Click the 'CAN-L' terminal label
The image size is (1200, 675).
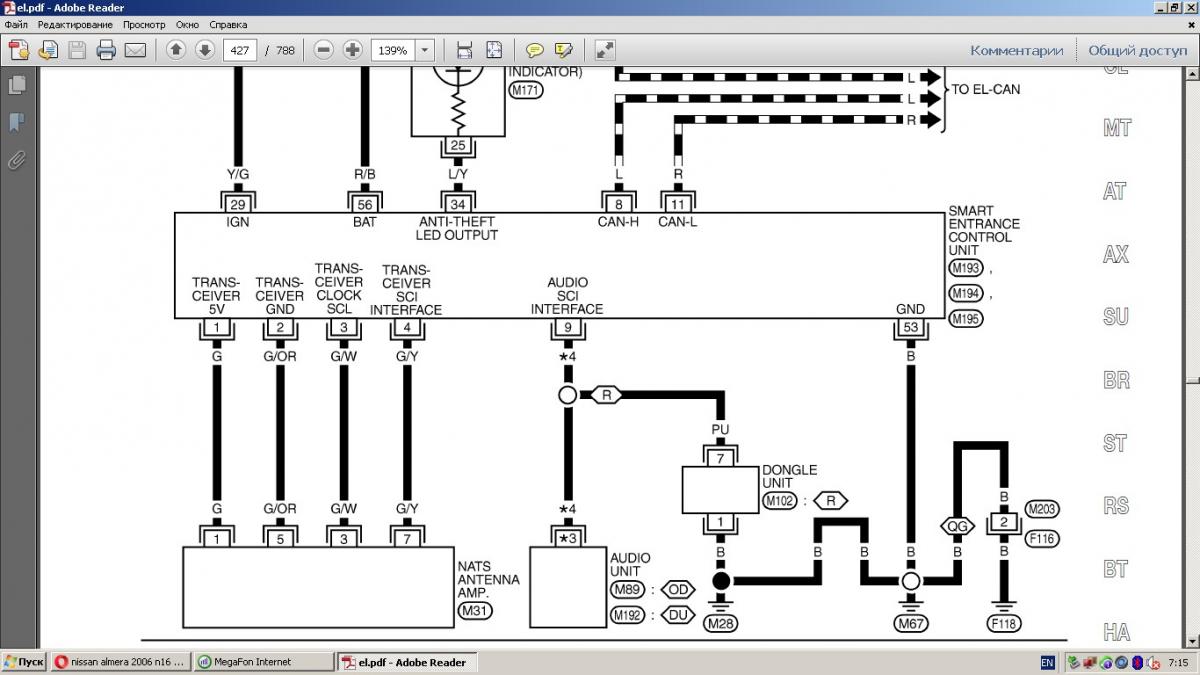(677, 222)
